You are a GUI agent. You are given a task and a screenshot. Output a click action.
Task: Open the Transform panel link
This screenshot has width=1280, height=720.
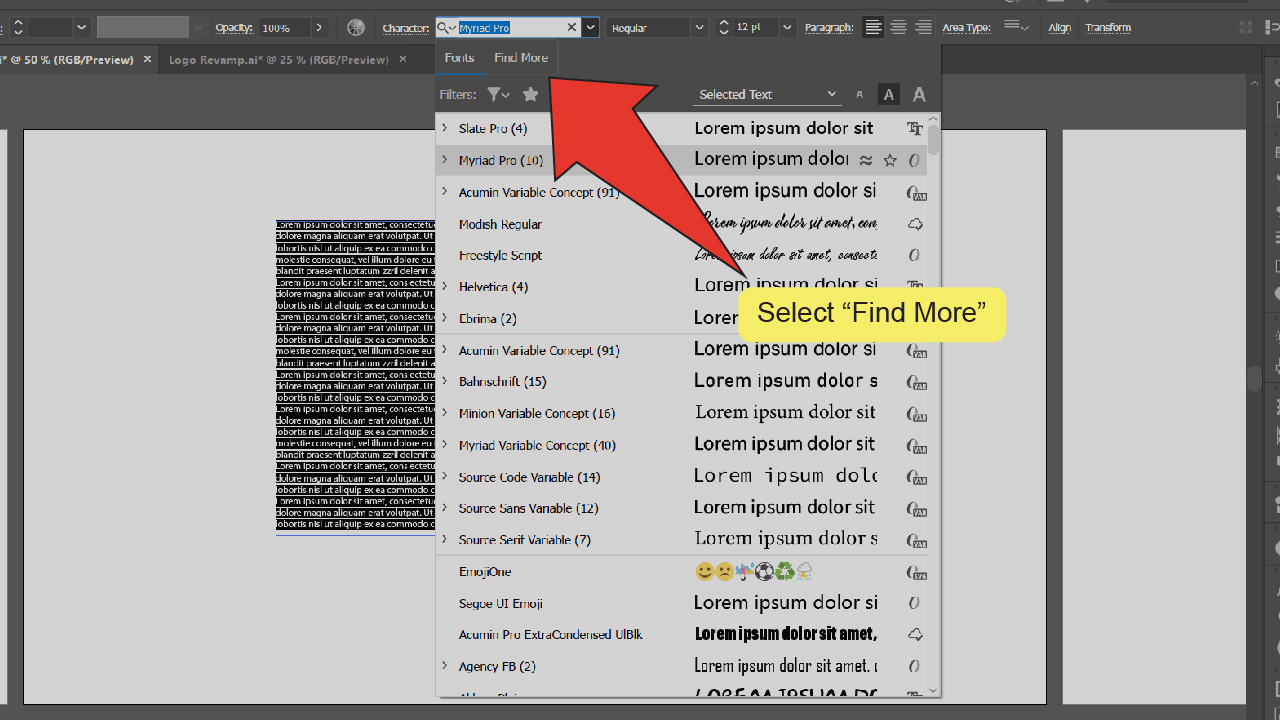point(1108,28)
